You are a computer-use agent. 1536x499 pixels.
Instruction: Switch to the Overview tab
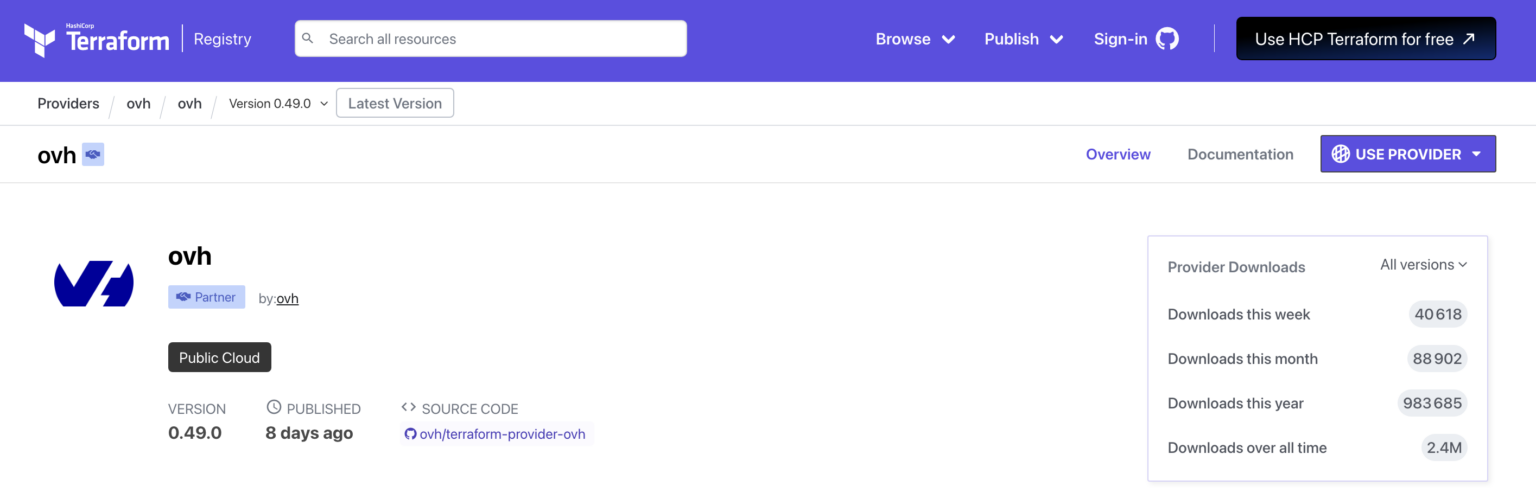tap(1118, 154)
